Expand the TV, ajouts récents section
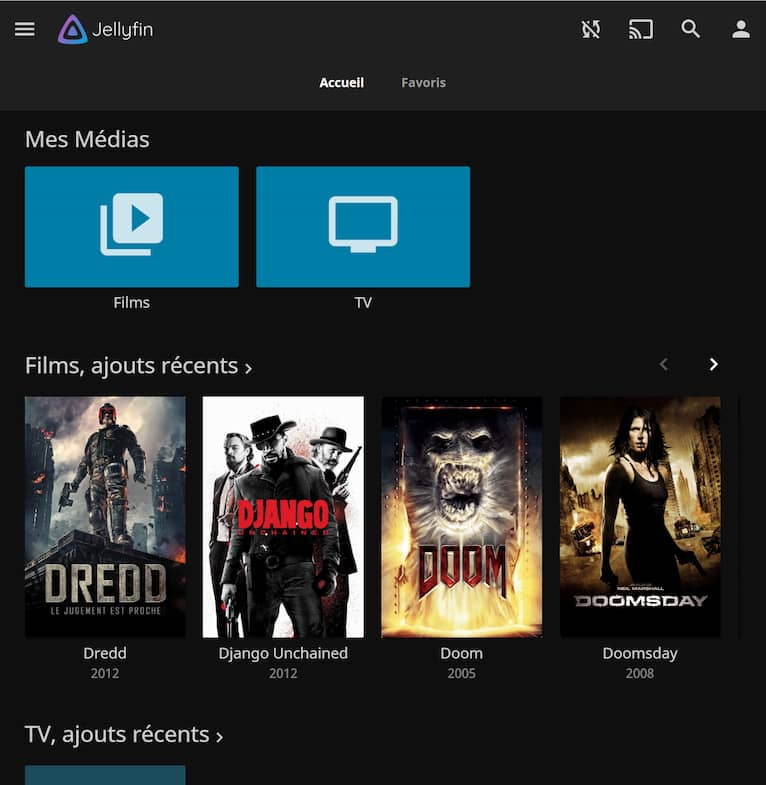 tap(124, 735)
